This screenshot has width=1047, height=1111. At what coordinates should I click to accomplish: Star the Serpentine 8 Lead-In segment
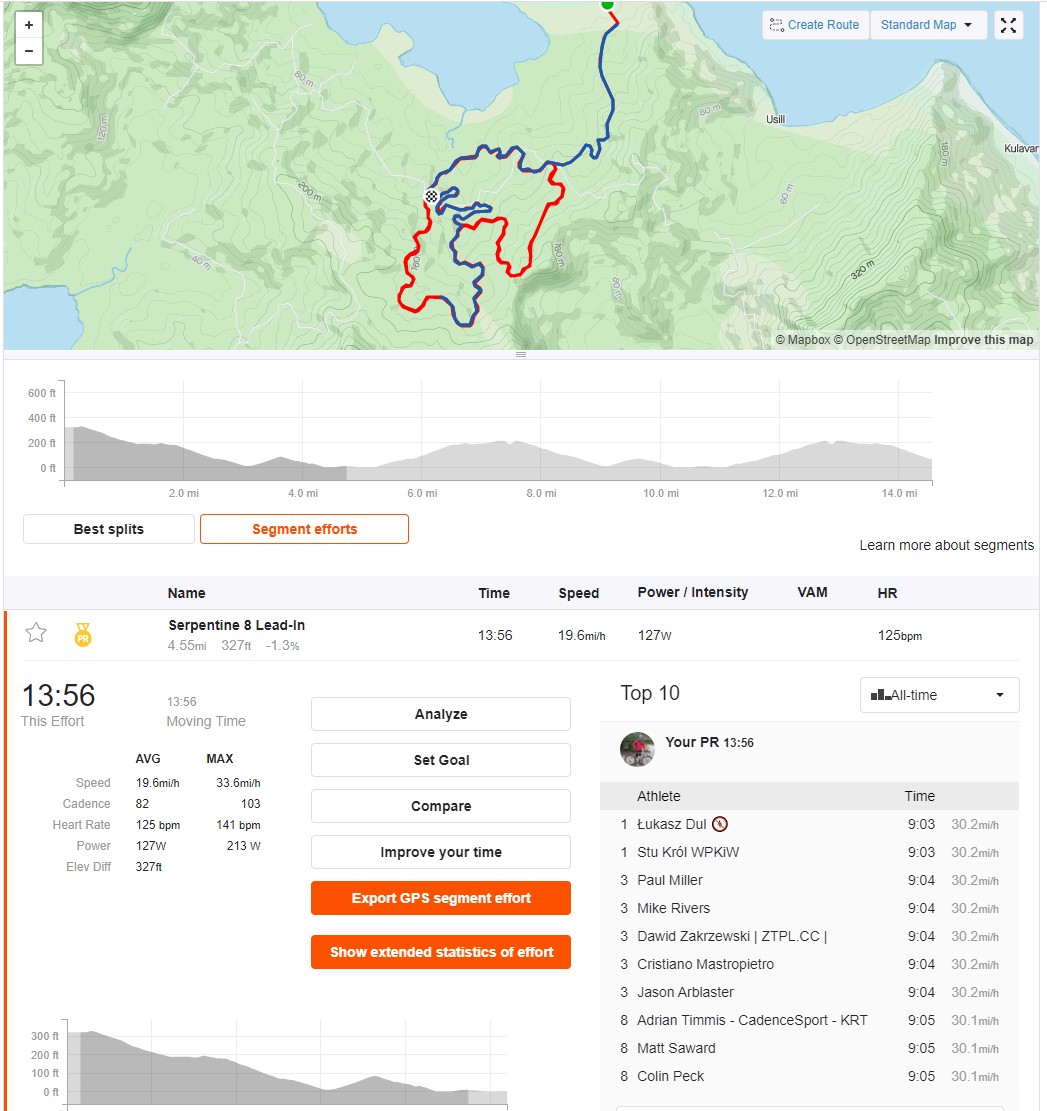(x=36, y=632)
